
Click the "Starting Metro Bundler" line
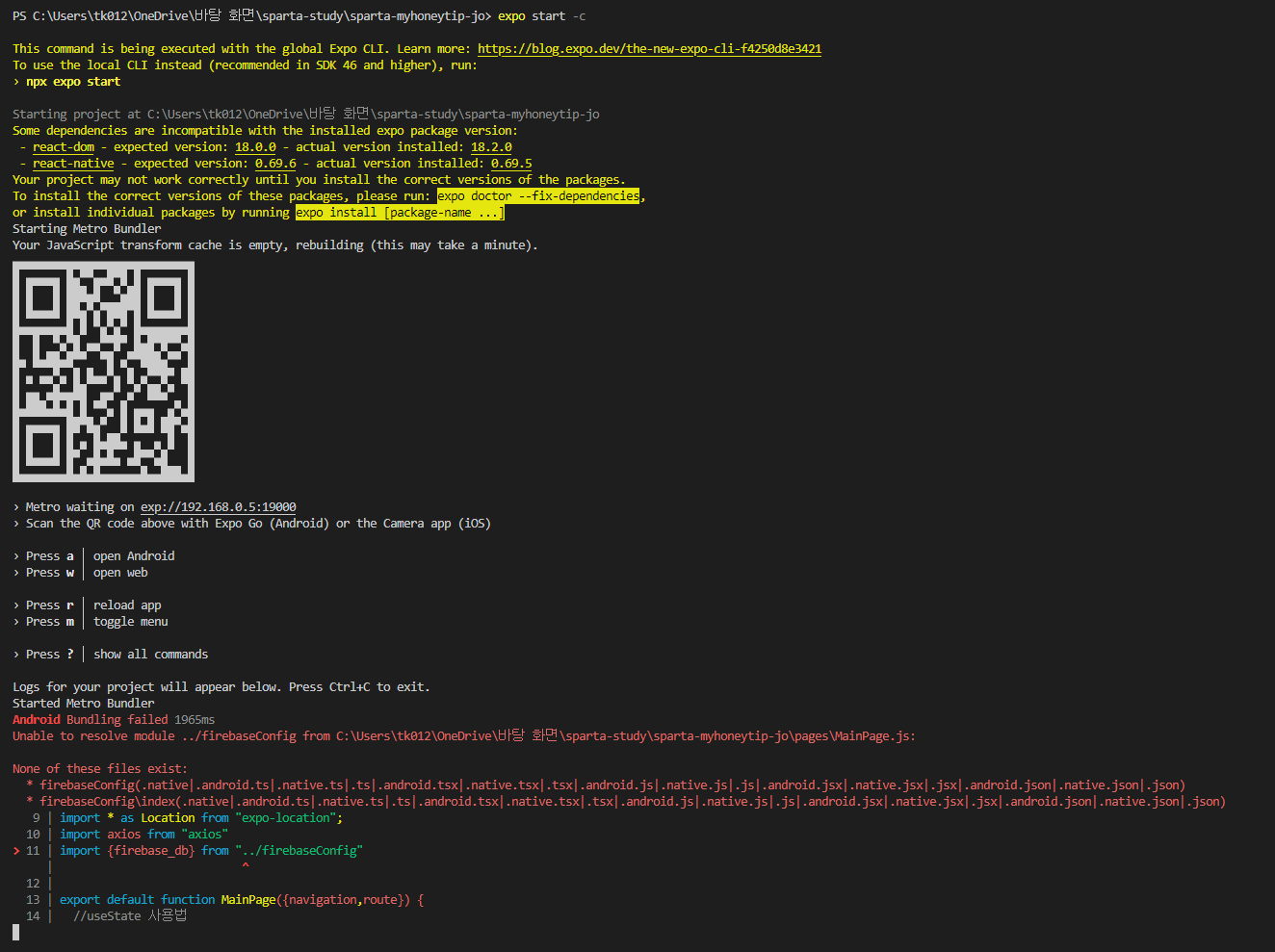(87, 229)
